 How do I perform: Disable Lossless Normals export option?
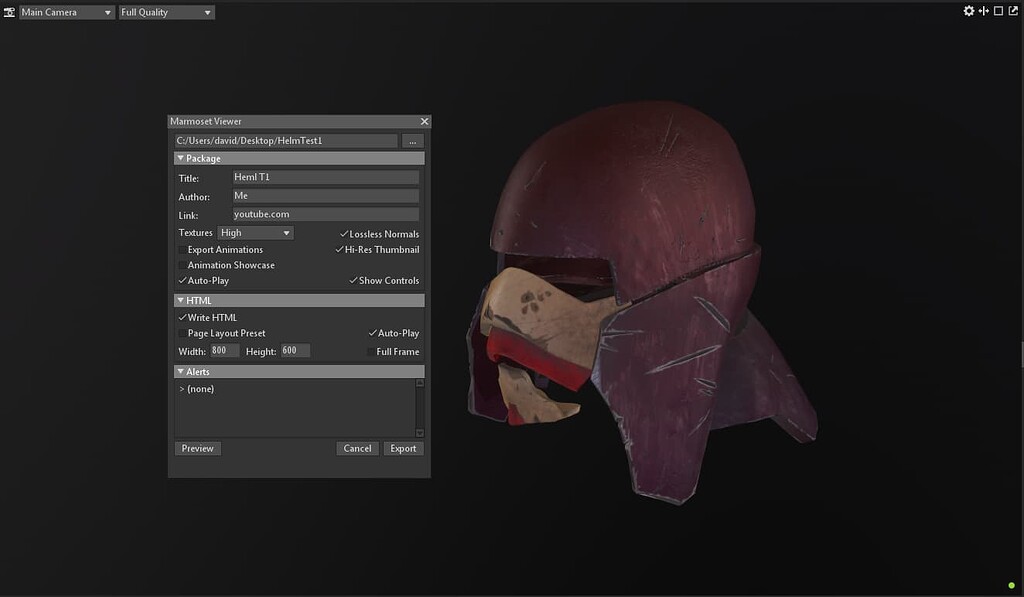click(x=343, y=233)
